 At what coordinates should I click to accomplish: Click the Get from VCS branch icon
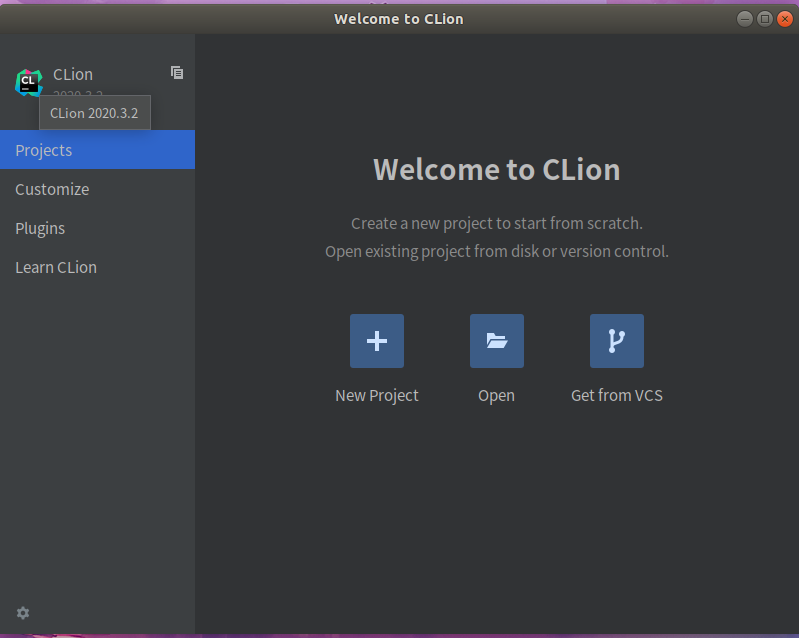pos(617,341)
